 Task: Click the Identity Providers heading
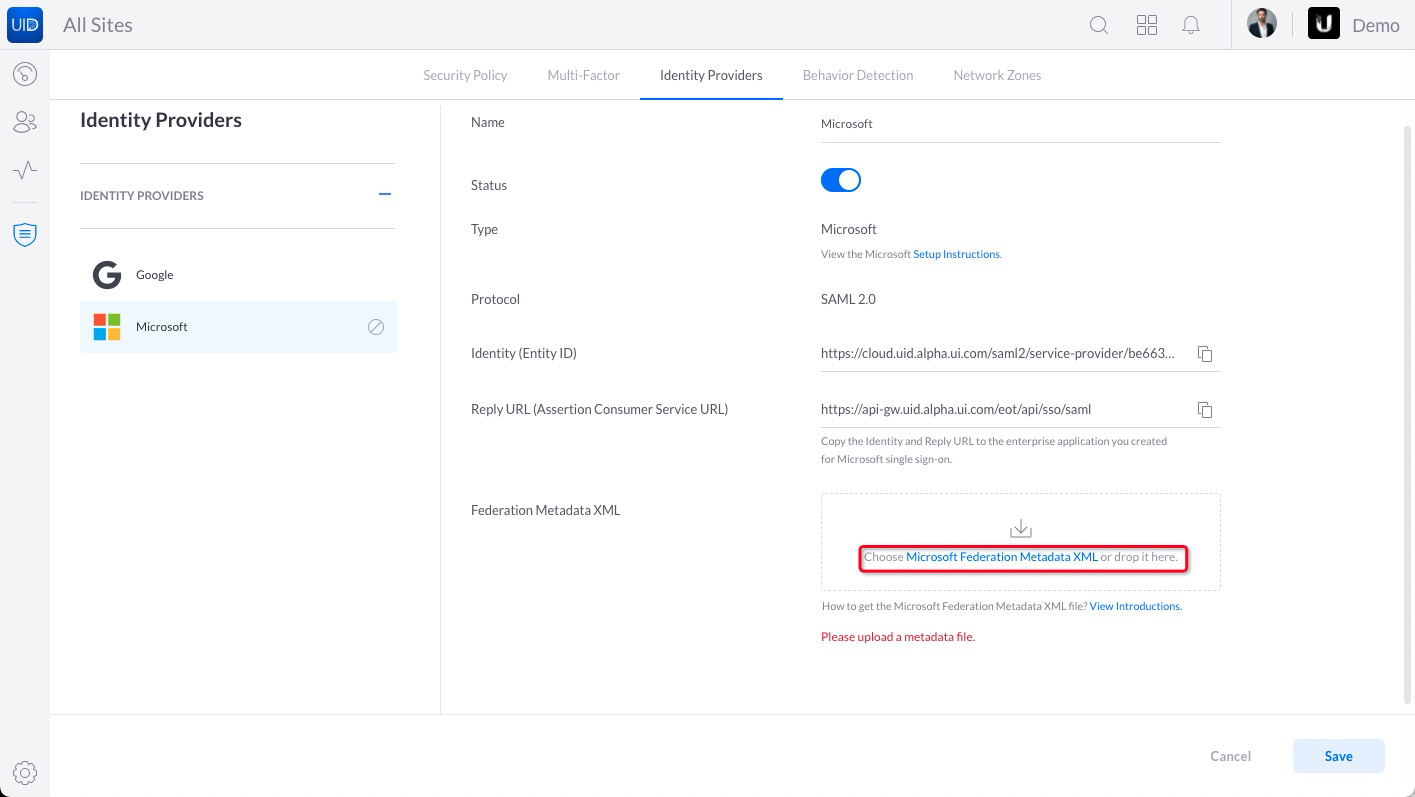coord(161,120)
